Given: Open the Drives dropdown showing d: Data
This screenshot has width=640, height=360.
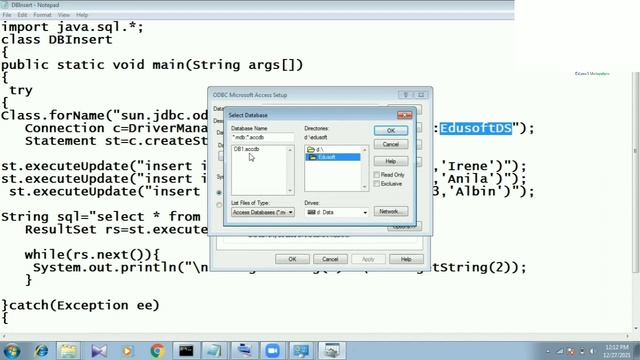Looking at the screenshot, I should point(336,212).
